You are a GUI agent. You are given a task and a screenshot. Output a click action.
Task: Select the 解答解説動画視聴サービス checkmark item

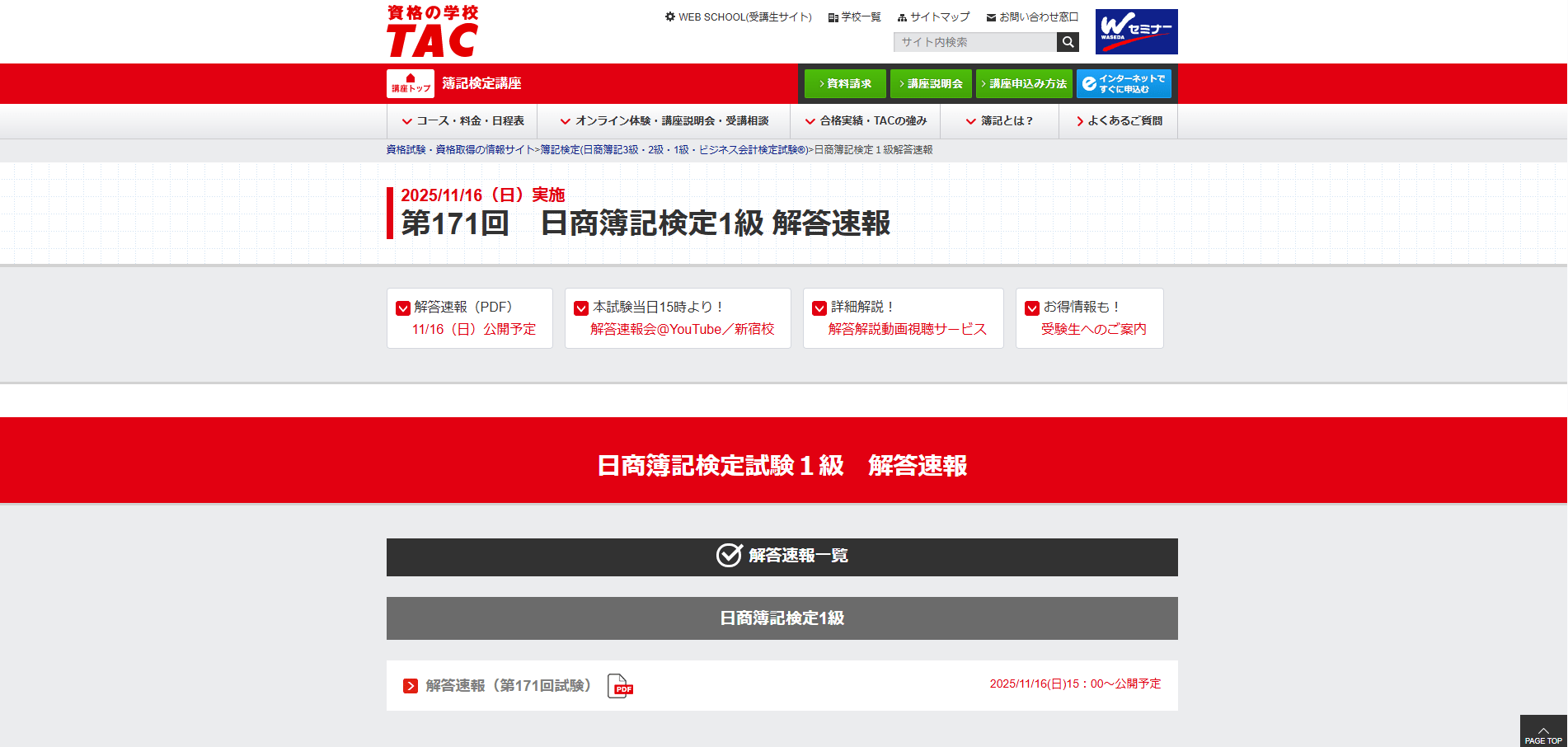click(x=903, y=318)
